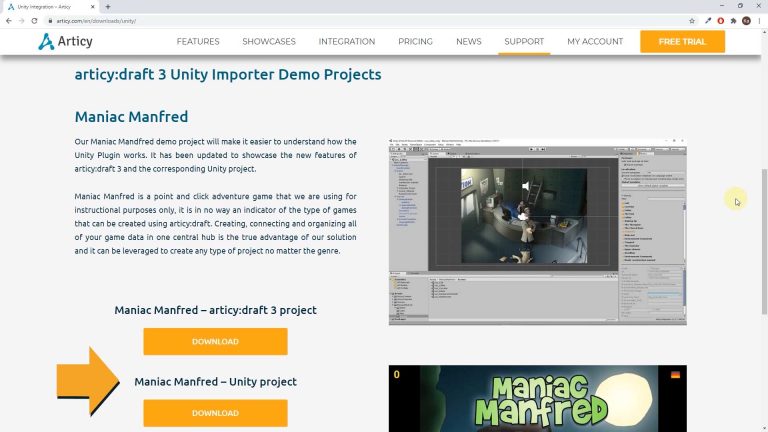
Task: Click the Unity Importer Demo Projects heading
Action: pyautogui.click(x=228, y=74)
